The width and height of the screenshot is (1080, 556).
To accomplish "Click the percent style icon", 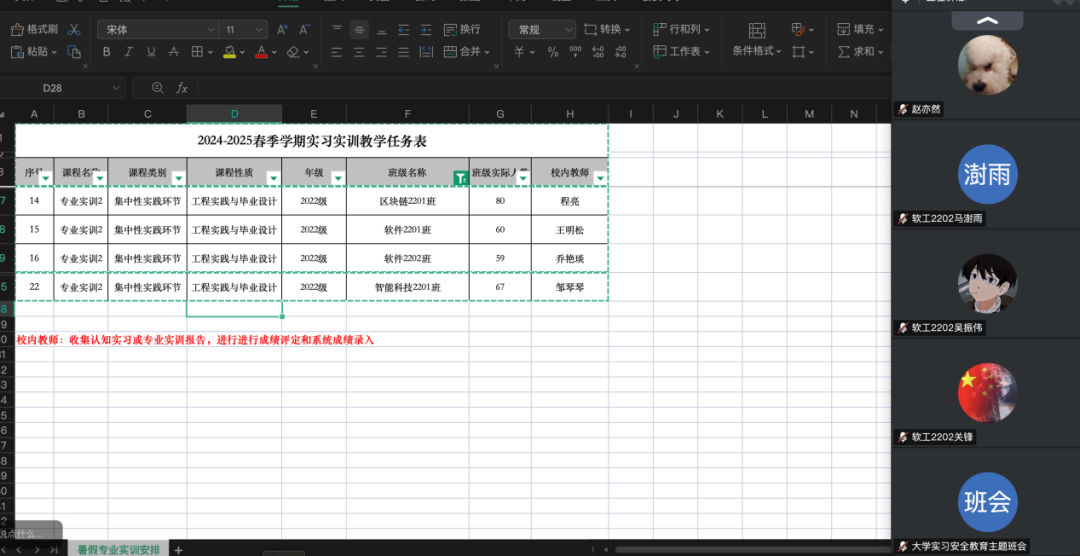I will (553, 52).
